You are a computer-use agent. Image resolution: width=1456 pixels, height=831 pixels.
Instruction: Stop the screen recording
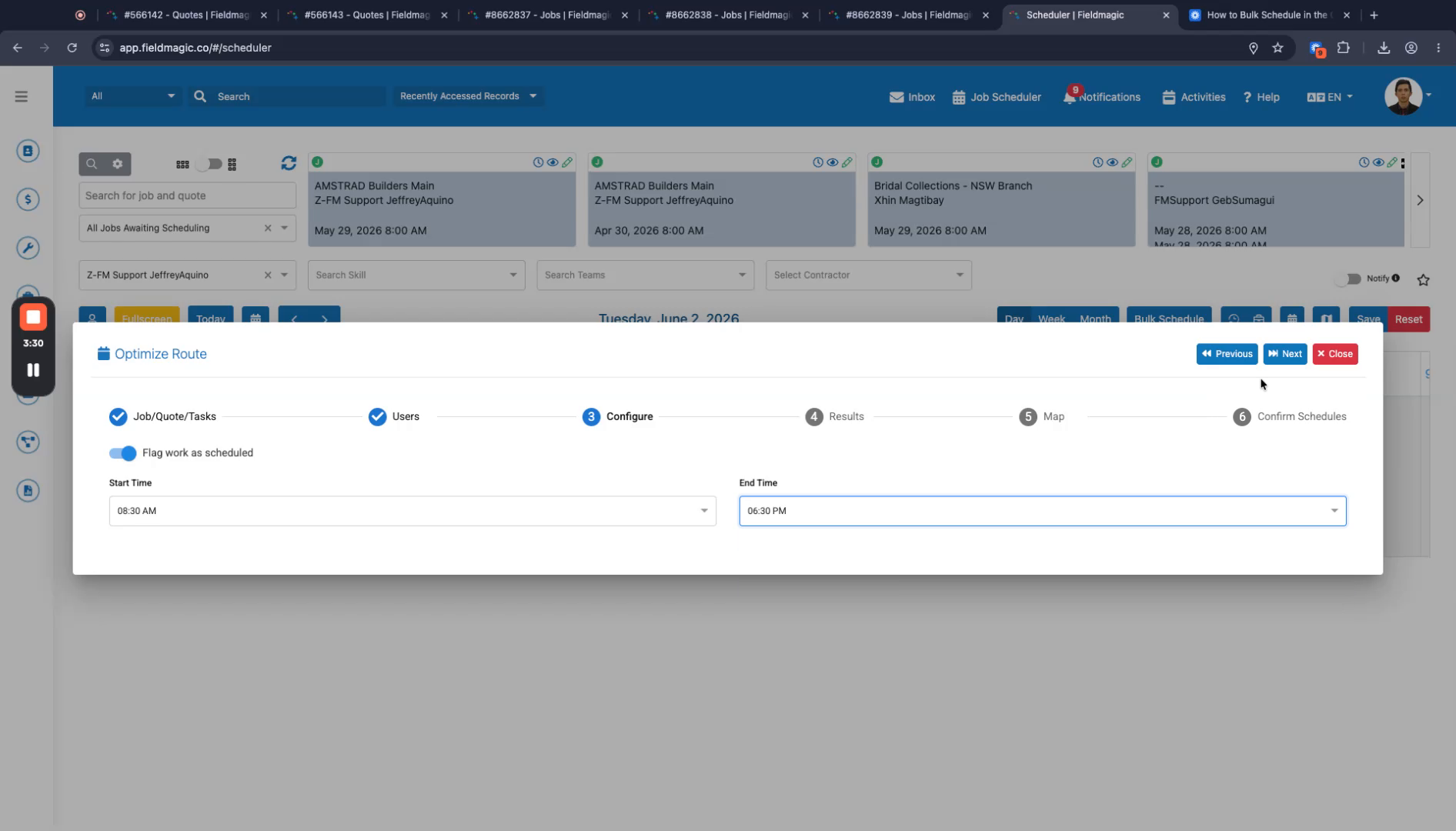[33, 317]
